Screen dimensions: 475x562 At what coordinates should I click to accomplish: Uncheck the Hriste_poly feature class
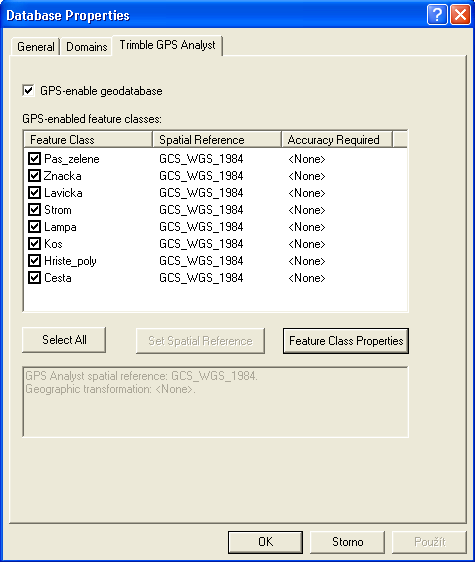tap(34, 260)
